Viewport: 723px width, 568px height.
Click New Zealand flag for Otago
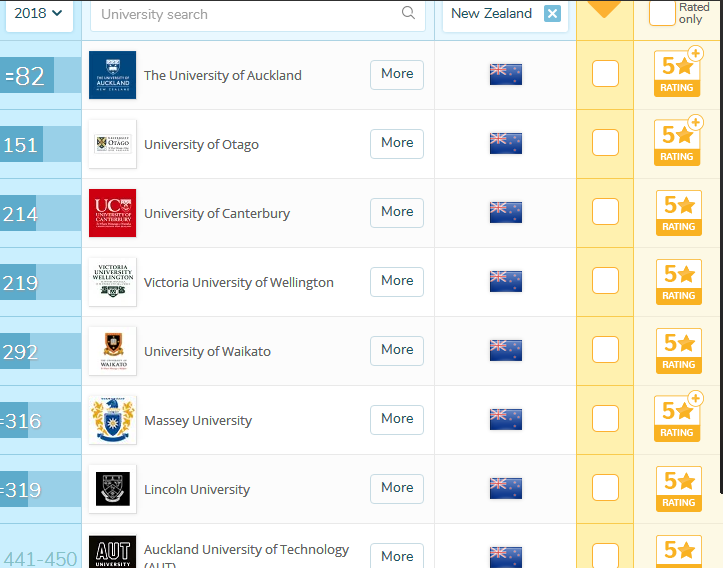click(505, 143)
